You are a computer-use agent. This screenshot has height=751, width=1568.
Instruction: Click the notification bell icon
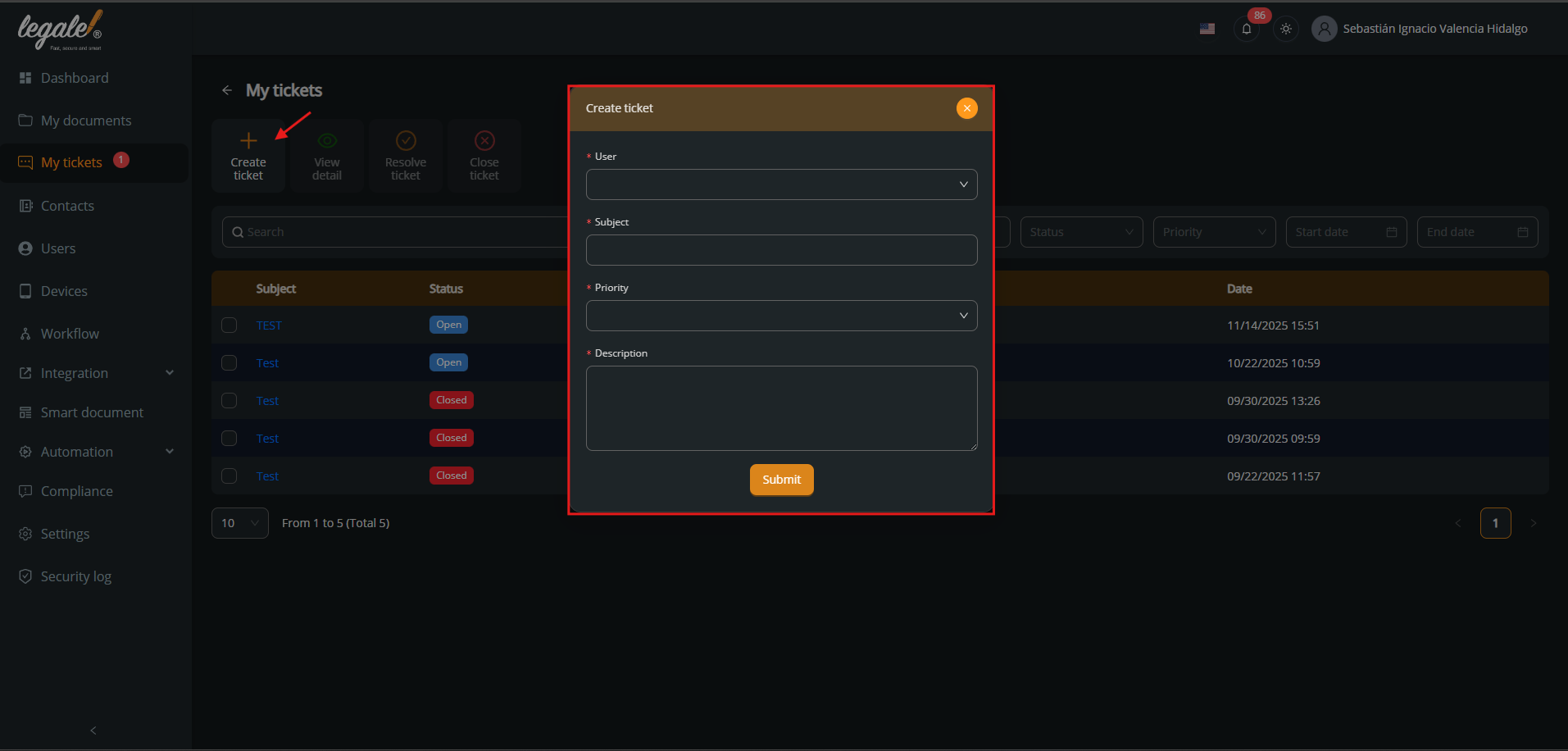[x=1246, y=29]
